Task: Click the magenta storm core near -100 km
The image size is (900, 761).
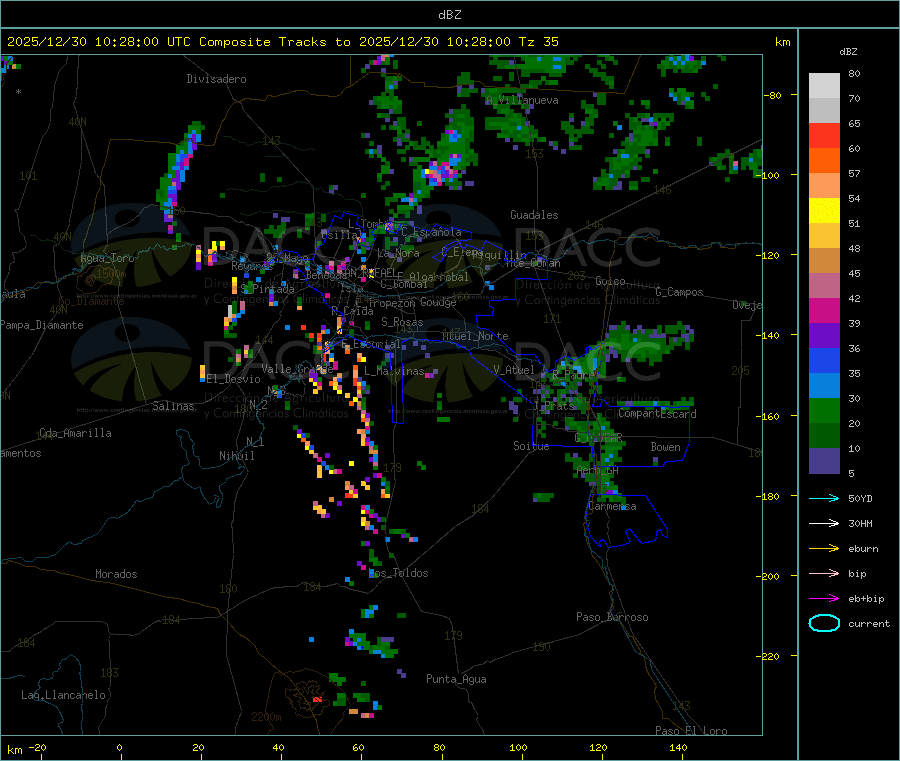Action: point(439,171)
